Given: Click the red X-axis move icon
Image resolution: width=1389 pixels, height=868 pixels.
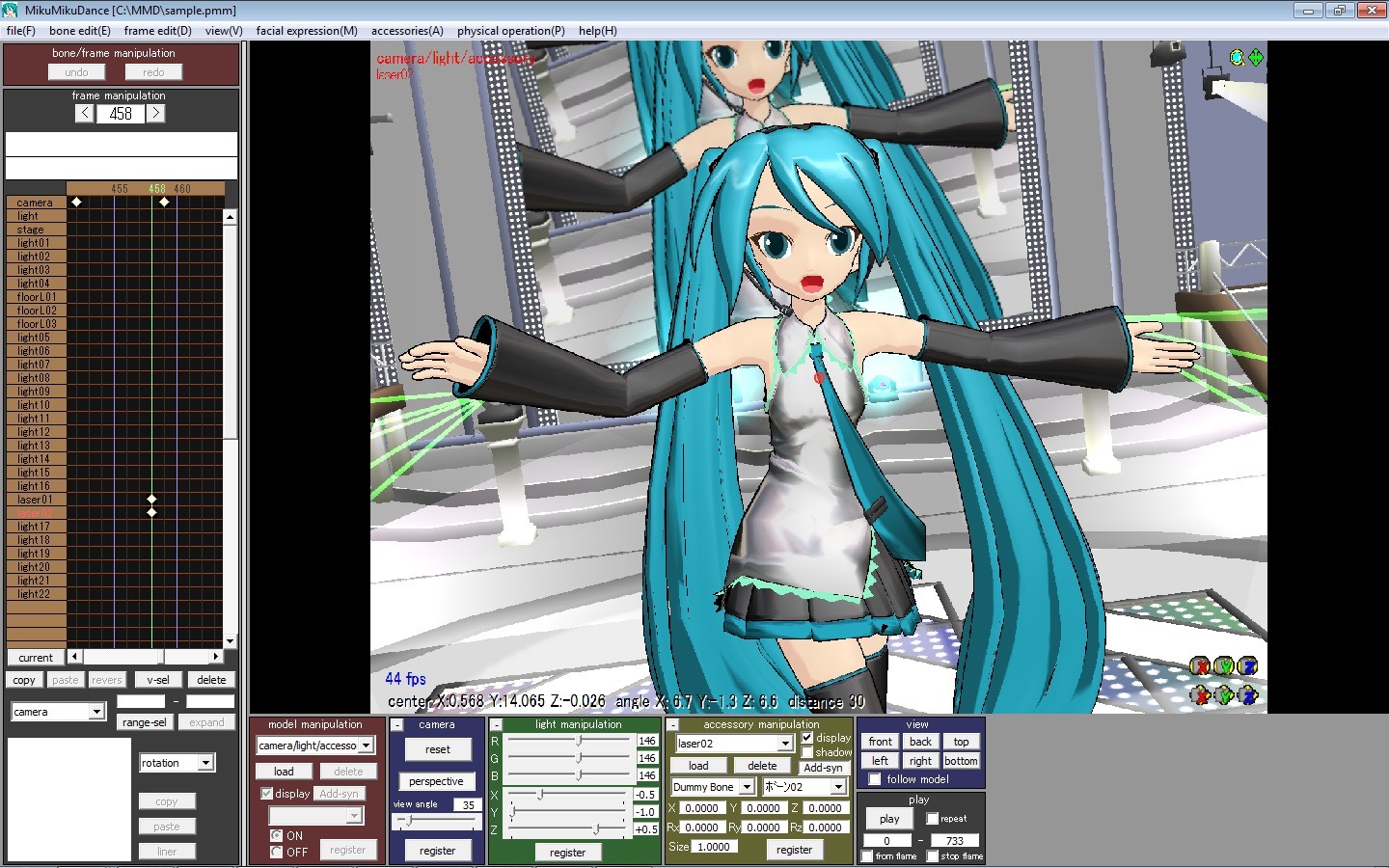Looking at the screenshot, I should pyautogui.click(x=1200, y=694).
